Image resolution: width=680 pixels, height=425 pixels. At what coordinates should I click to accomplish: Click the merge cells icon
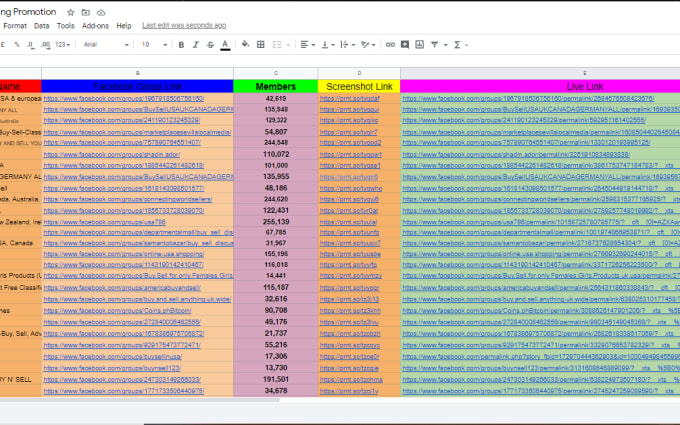click(277, 44)
